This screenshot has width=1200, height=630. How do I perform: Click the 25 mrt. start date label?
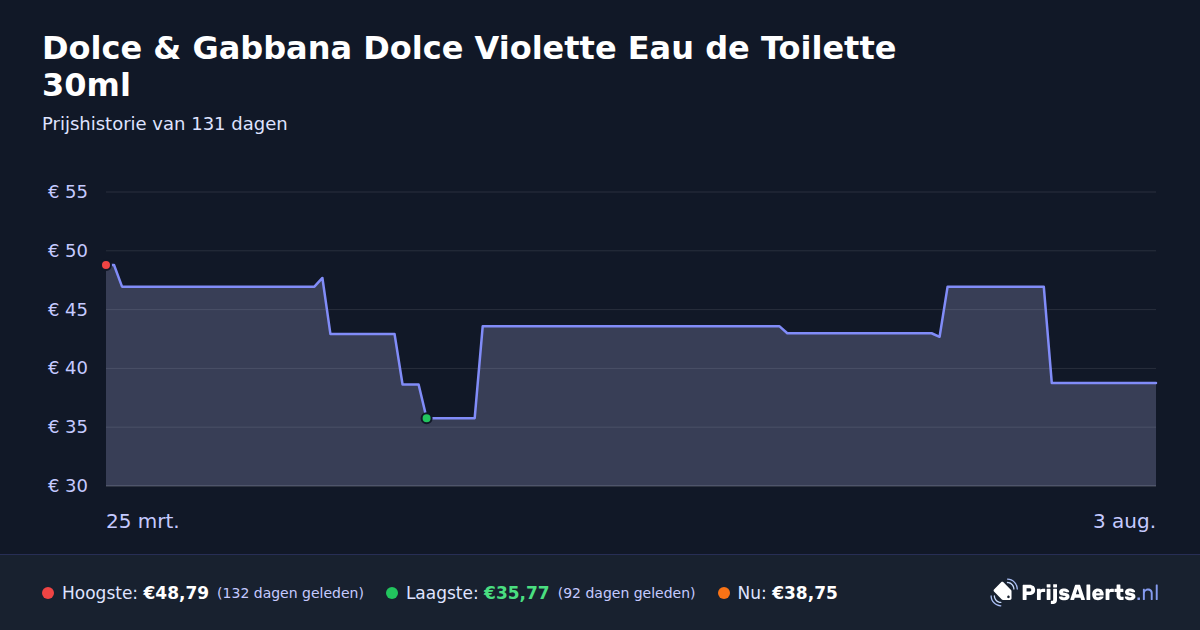click(x=143, y=522)
